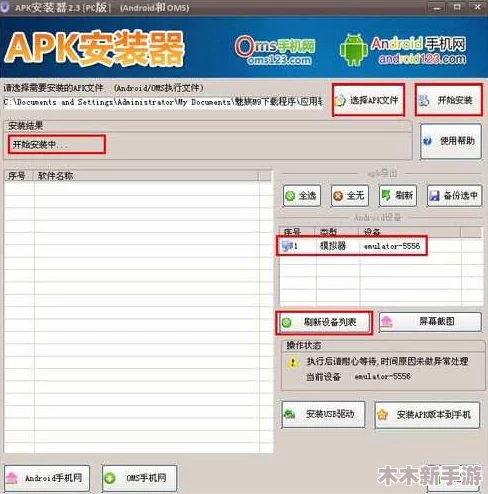This screenshot has width=488, height=494.
Task: Back up selected with 备份选中
Action: (454, 196)
